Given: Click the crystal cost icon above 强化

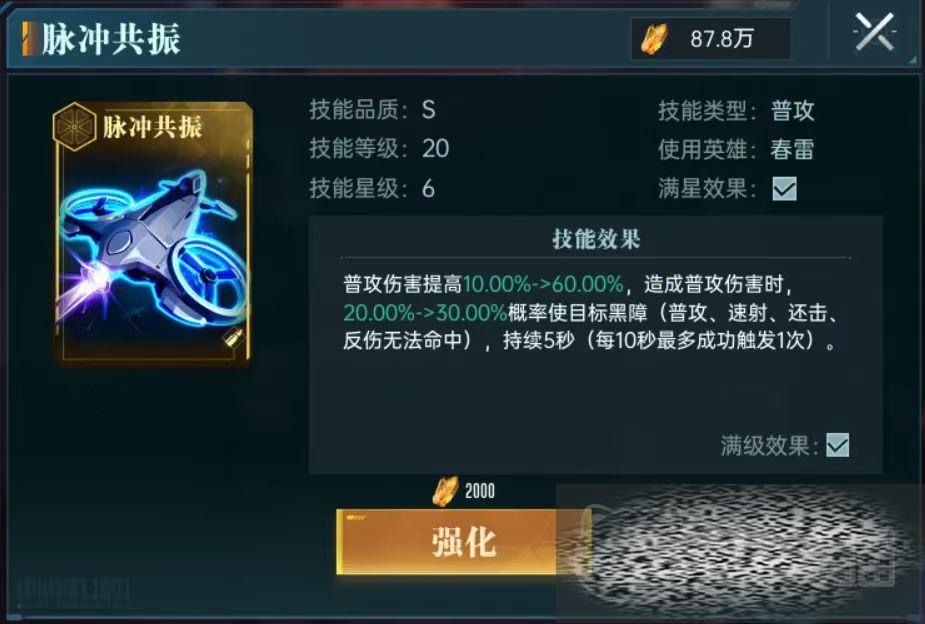Looking at the screenshot, I should coord(445,491).
